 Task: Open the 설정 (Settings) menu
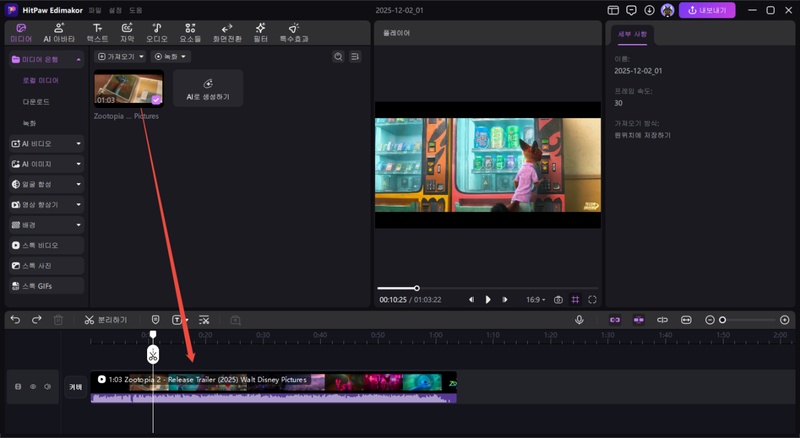point(115,10)
